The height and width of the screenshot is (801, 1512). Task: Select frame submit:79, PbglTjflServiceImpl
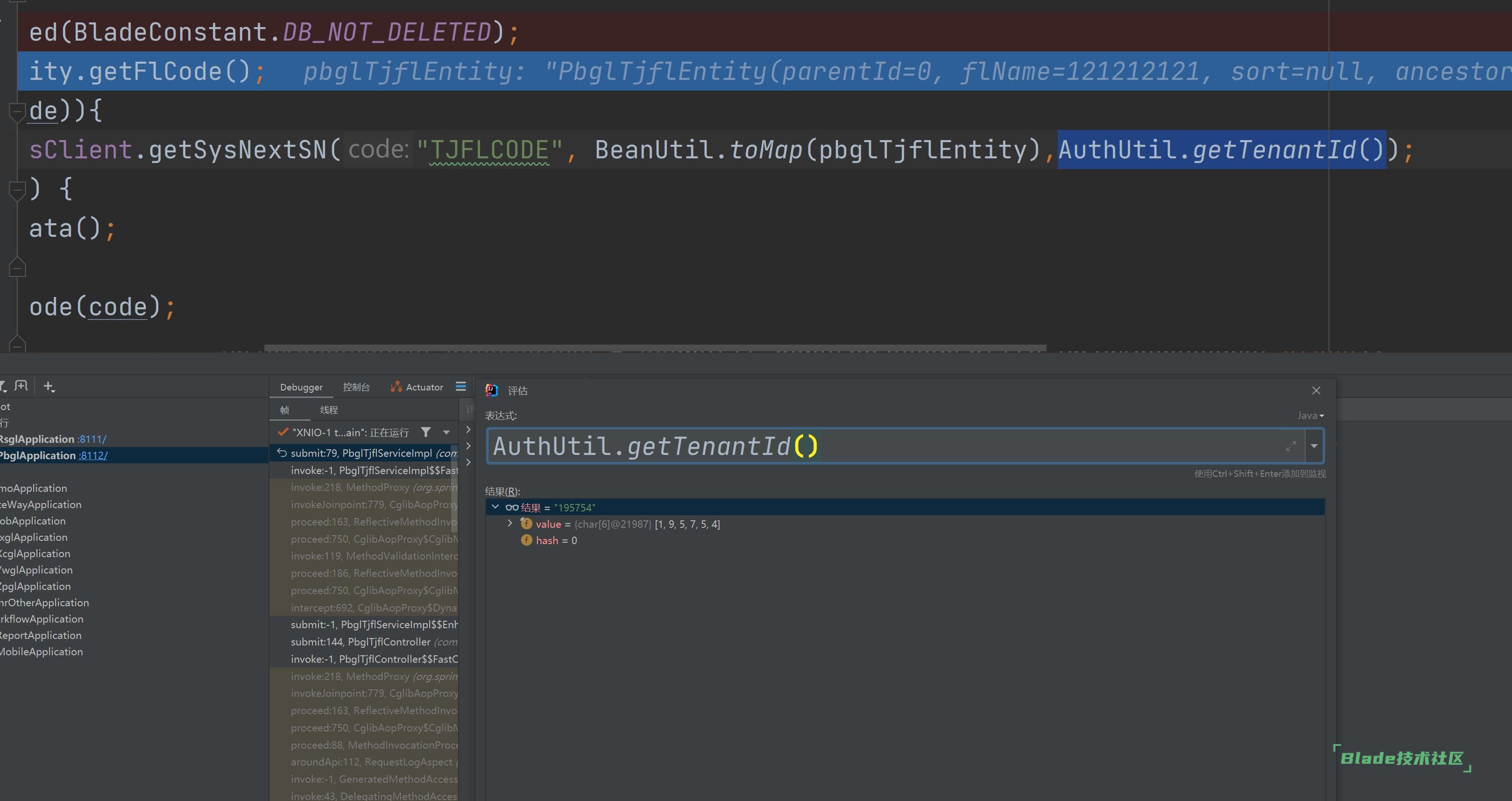point(364,454)
